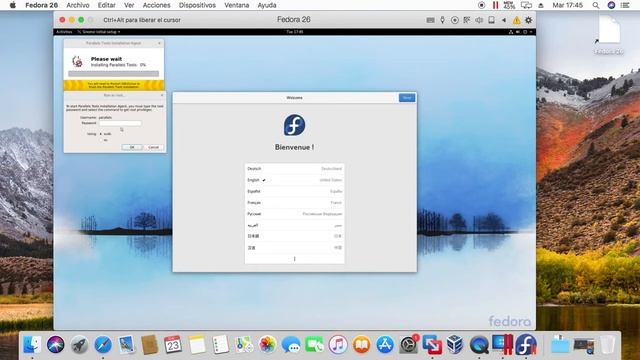
Task: Show more languages with the three dots
Action: click(x=294, y=259)
